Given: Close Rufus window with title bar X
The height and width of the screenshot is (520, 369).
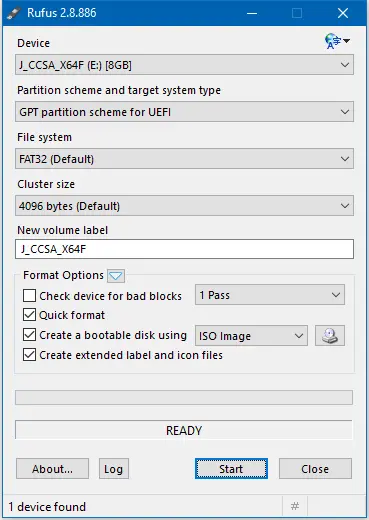Looking at the screenshot, I should click(343, 13).
